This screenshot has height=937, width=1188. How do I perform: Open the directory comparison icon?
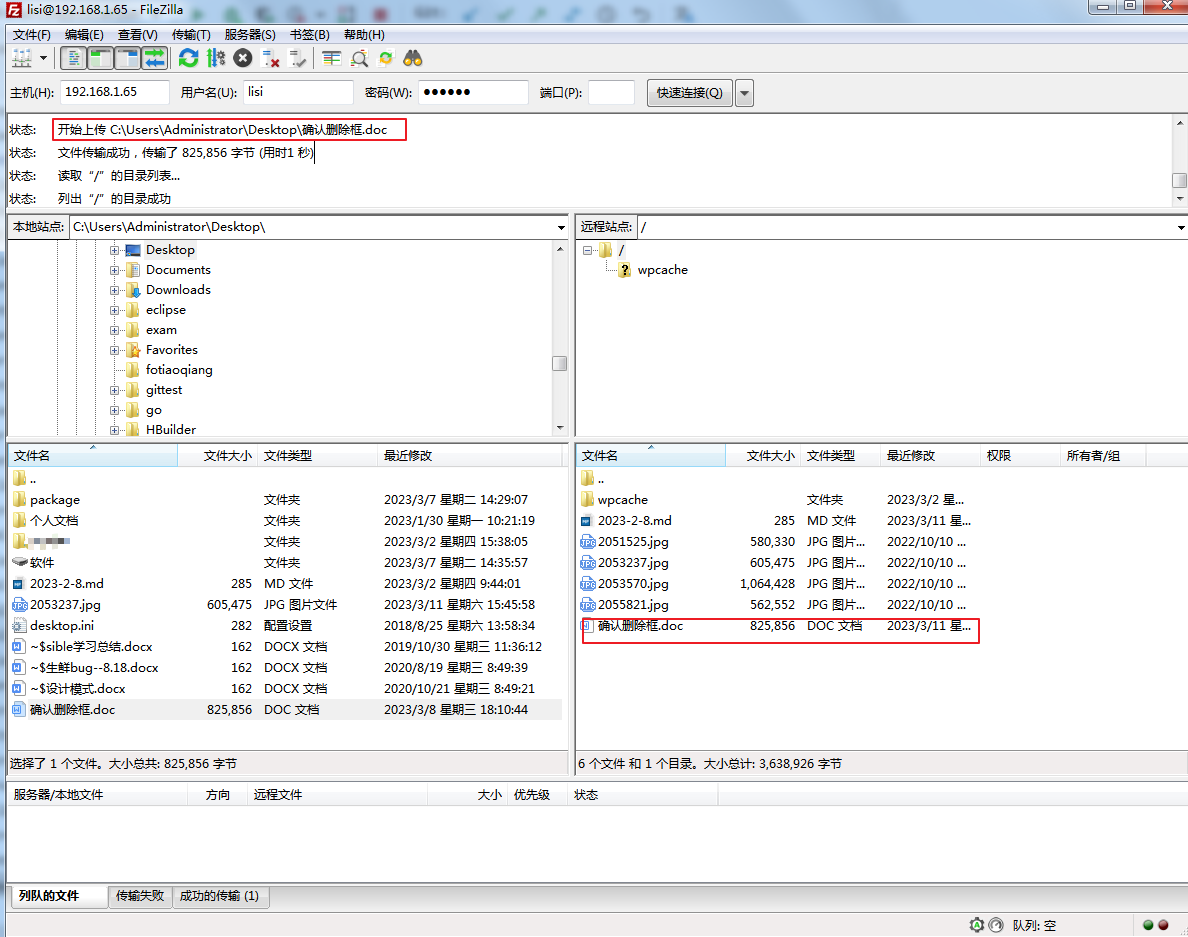tap(332, 58)
